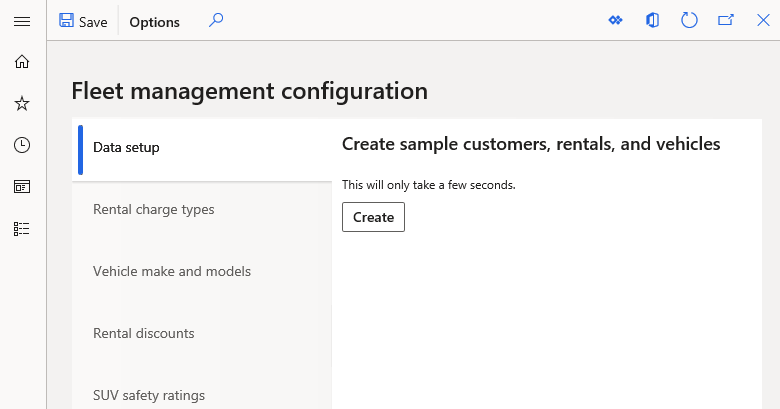Open the Modules list icon
Image resolution: width=780 pixels, height=409 pixels.
tap(22, 228)
